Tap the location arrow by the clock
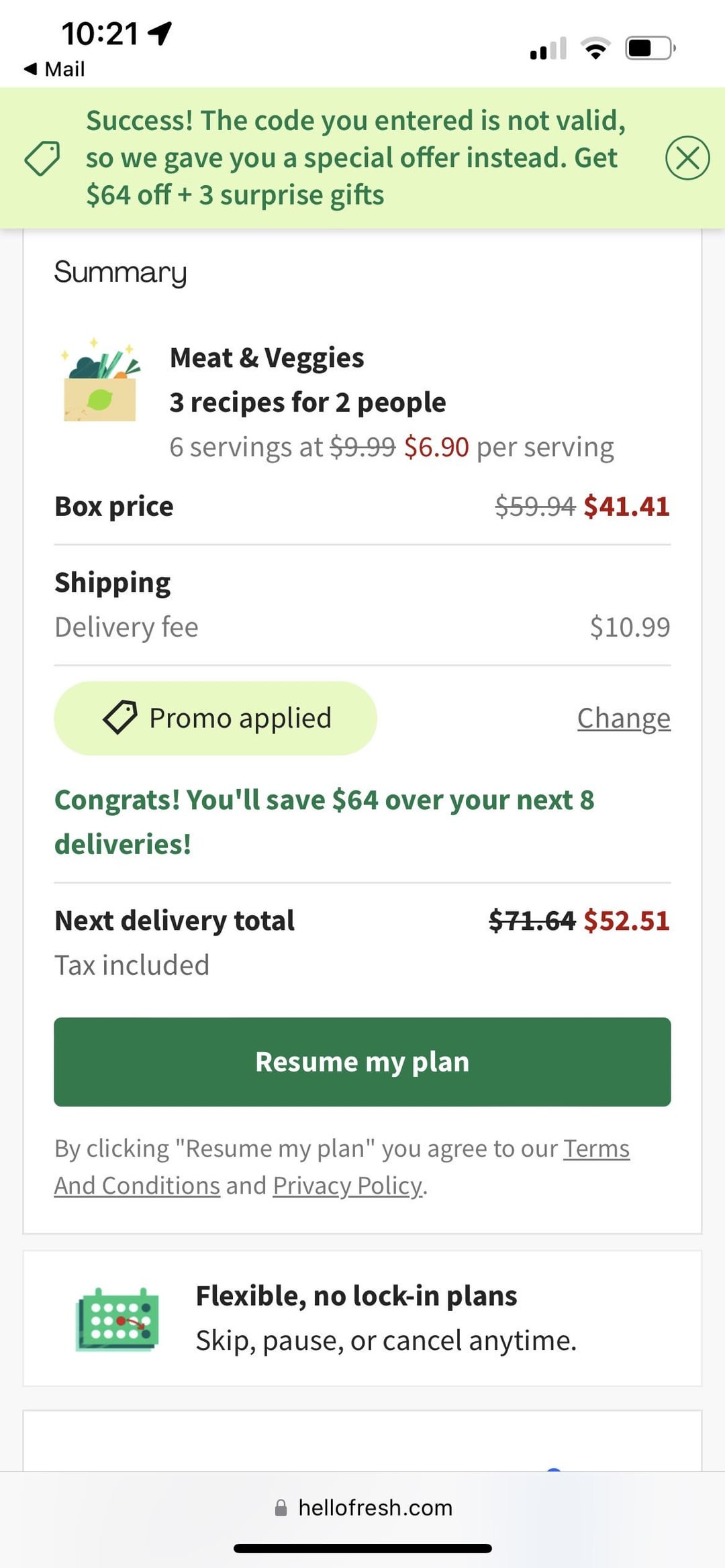 click(x=160, y=32)
